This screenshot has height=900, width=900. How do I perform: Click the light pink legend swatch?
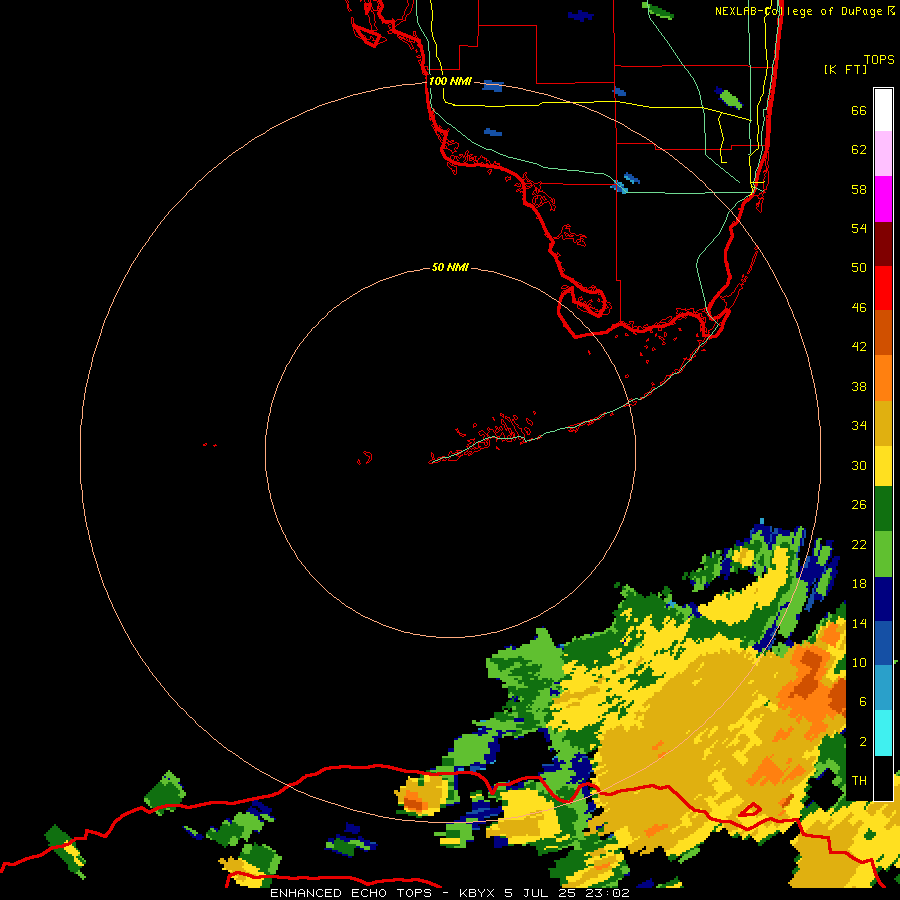click(x=883, y=154)
